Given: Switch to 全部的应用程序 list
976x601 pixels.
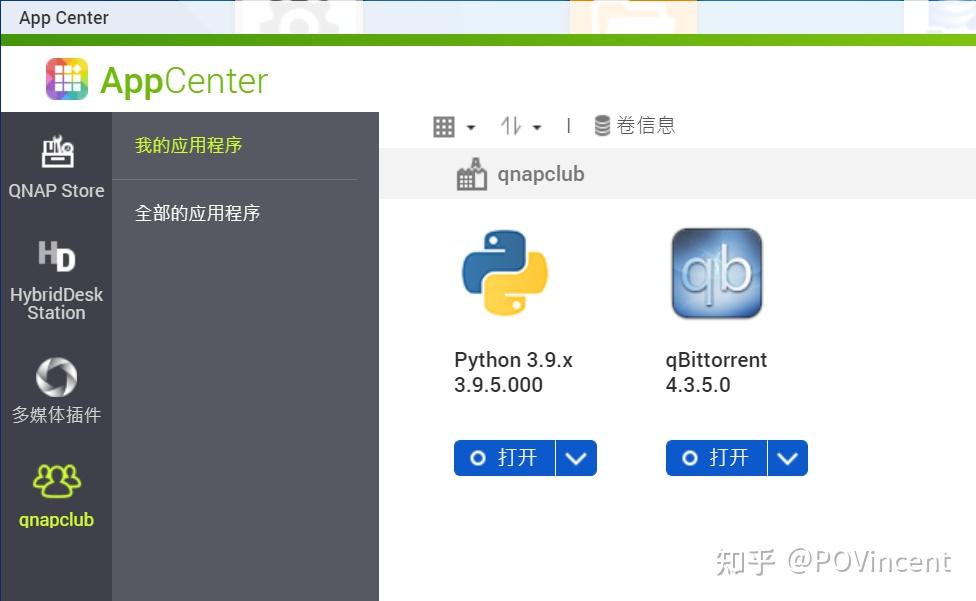Looking at the screenshot, I should click(197, 213).
